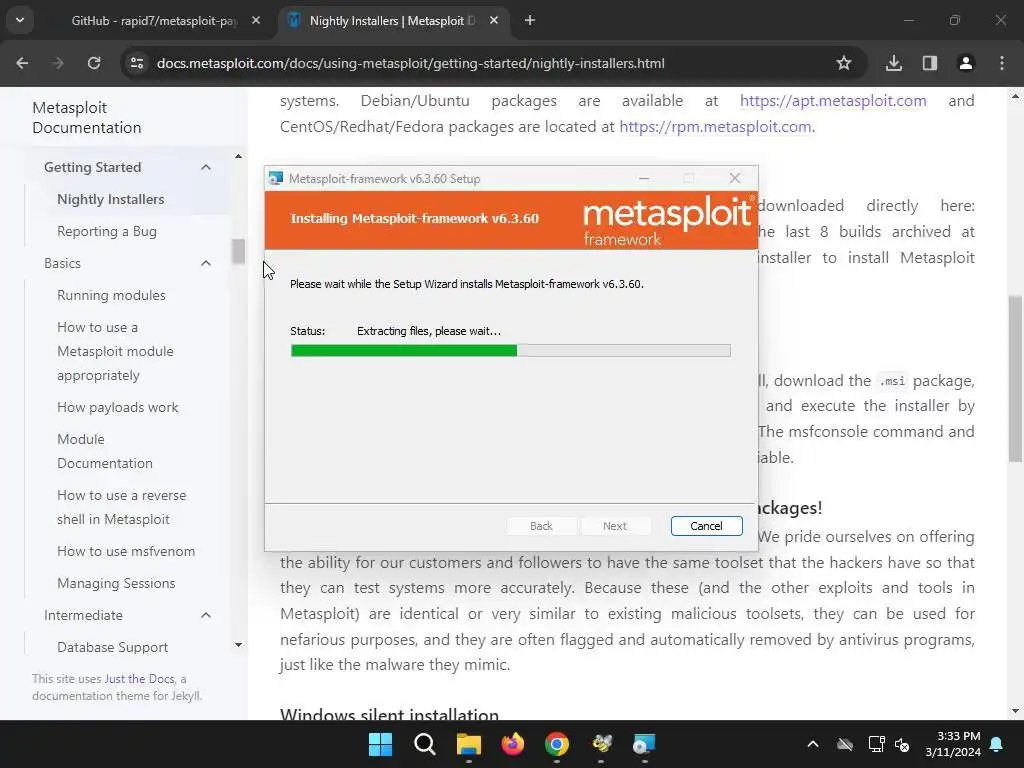Collapse the Basics section chevron
The width and height of the screenshot is (1024, 768).
(206, 263)
